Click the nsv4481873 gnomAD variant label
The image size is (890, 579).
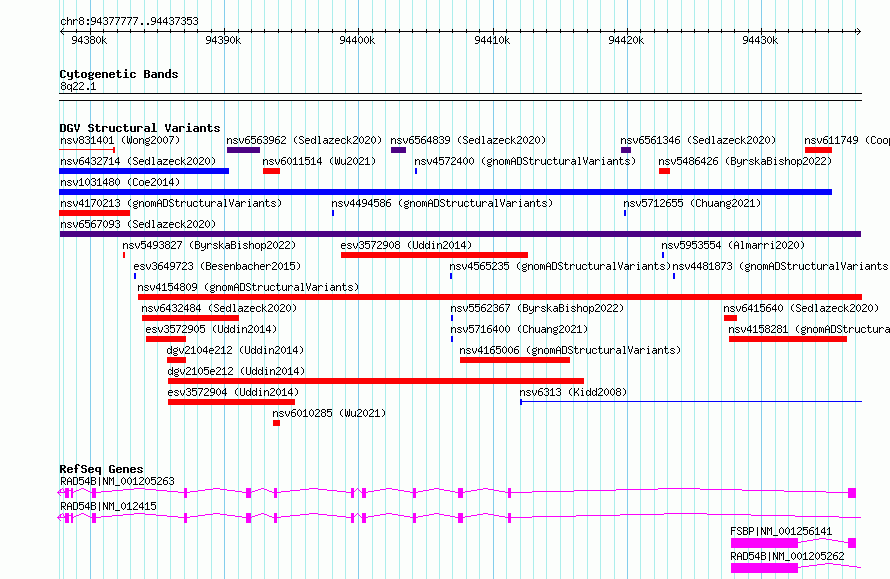coord(780,266)
